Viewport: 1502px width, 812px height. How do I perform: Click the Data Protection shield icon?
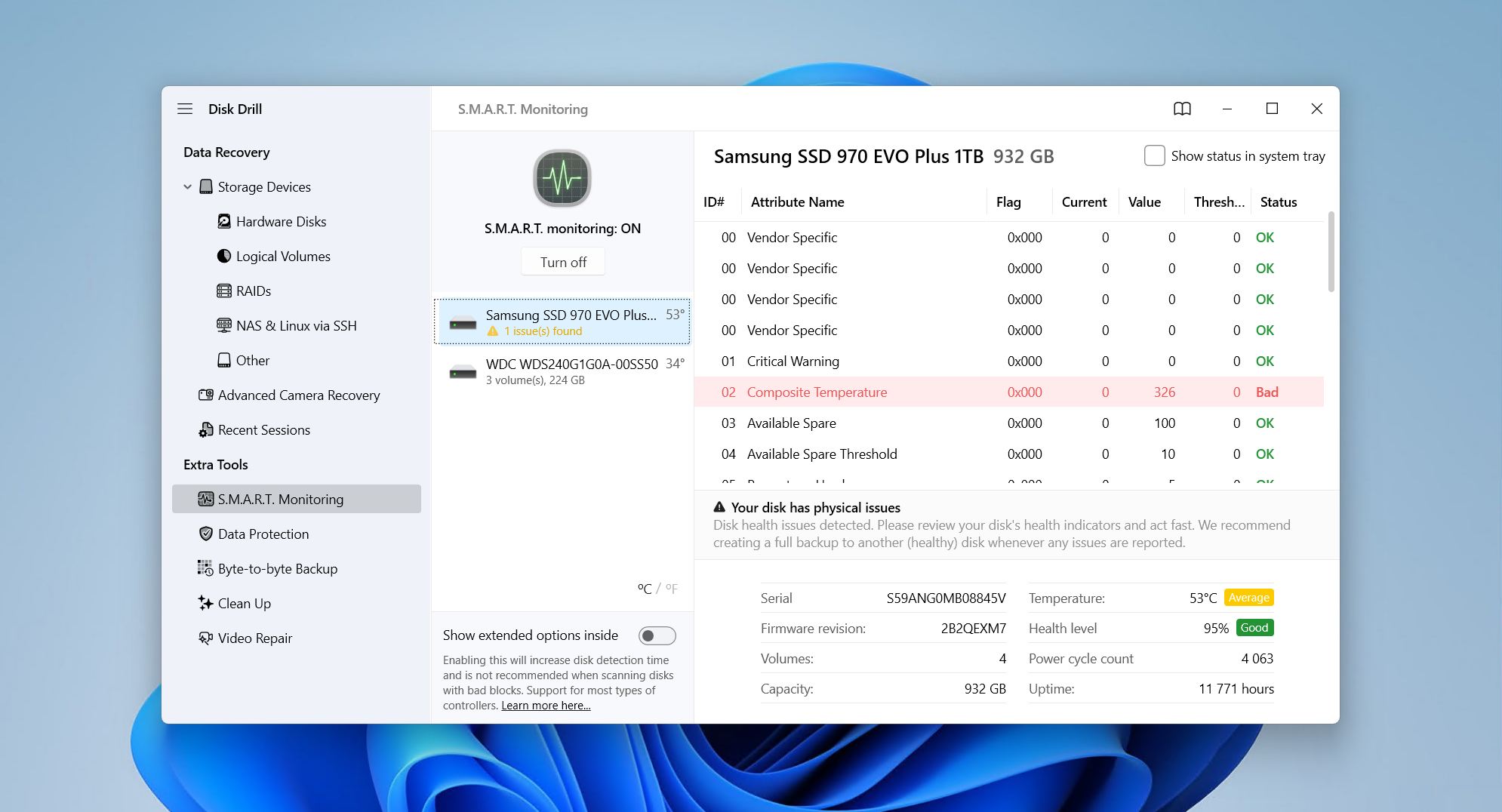(206, 534)
